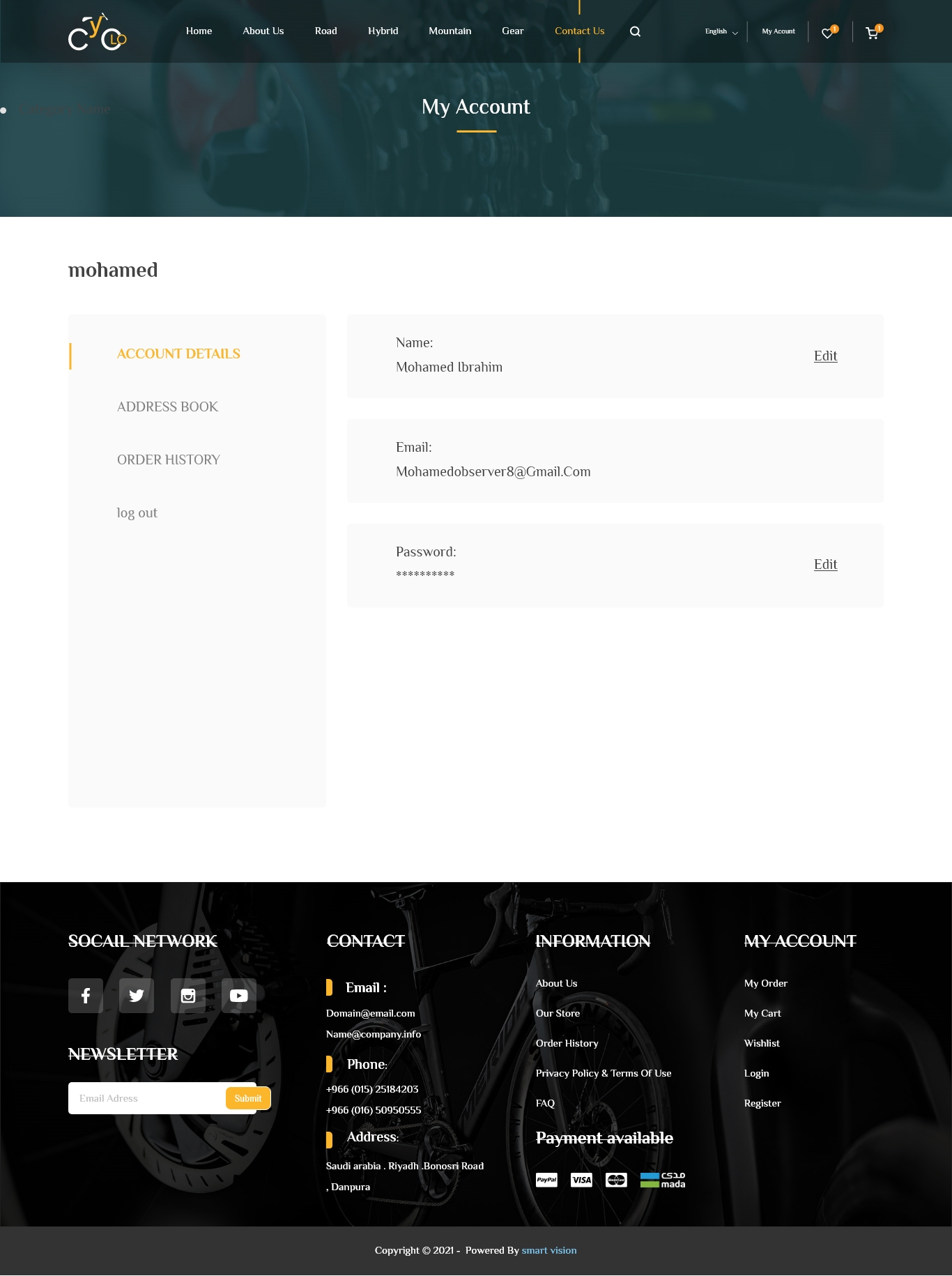Viewport: 952px width, 1276px height.
Task: Open the wishlist heart icon
Action: (x=827, y=33)
